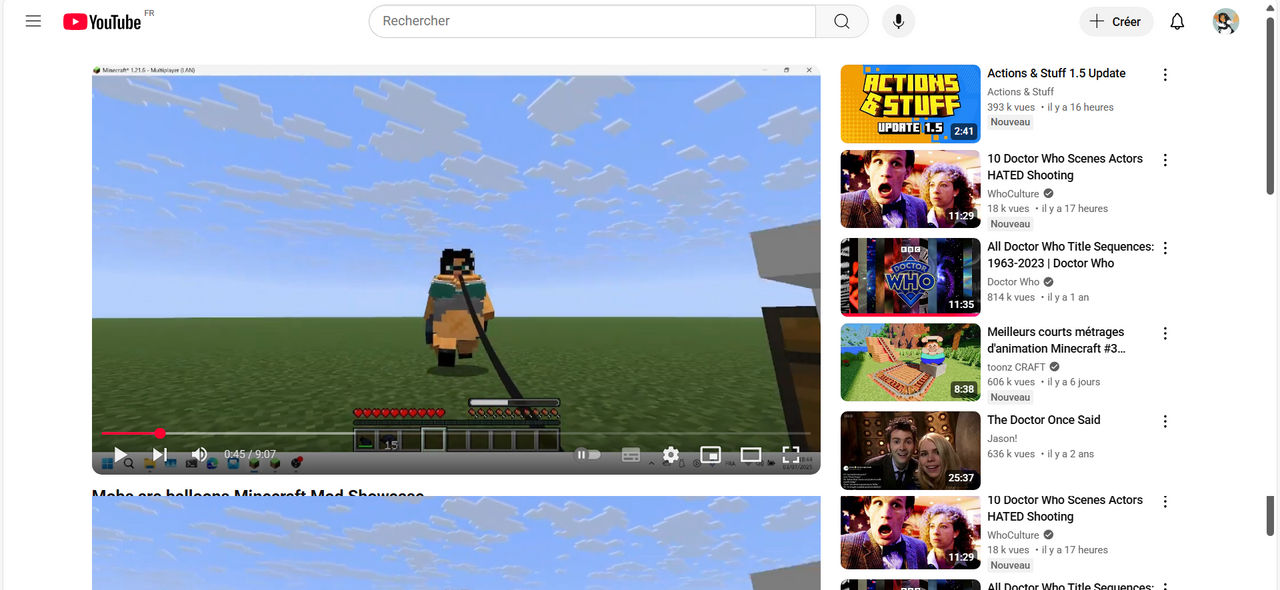Visit the Doctor Who channel under Title Sequences
1280x590 pixels.
point(1013,282)
